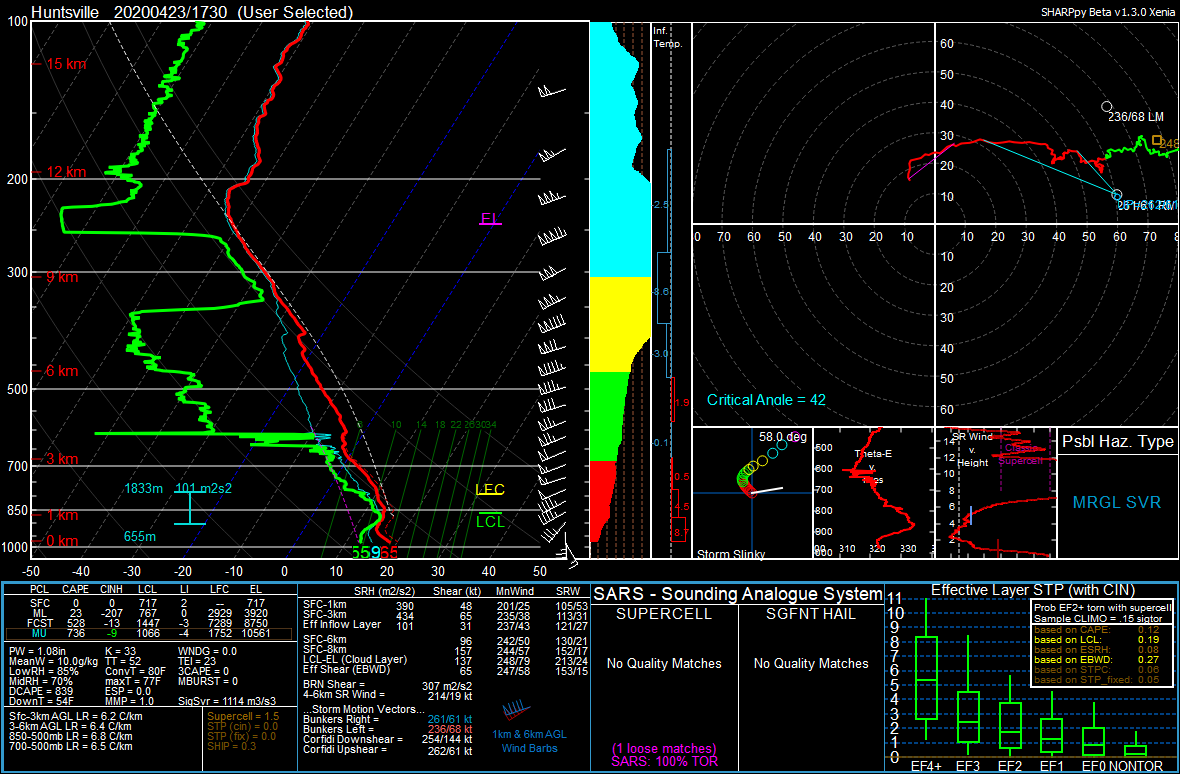1180x774 pixels.
Task: Click the Psbl Haz. Type header
Action: (1117, 442)
